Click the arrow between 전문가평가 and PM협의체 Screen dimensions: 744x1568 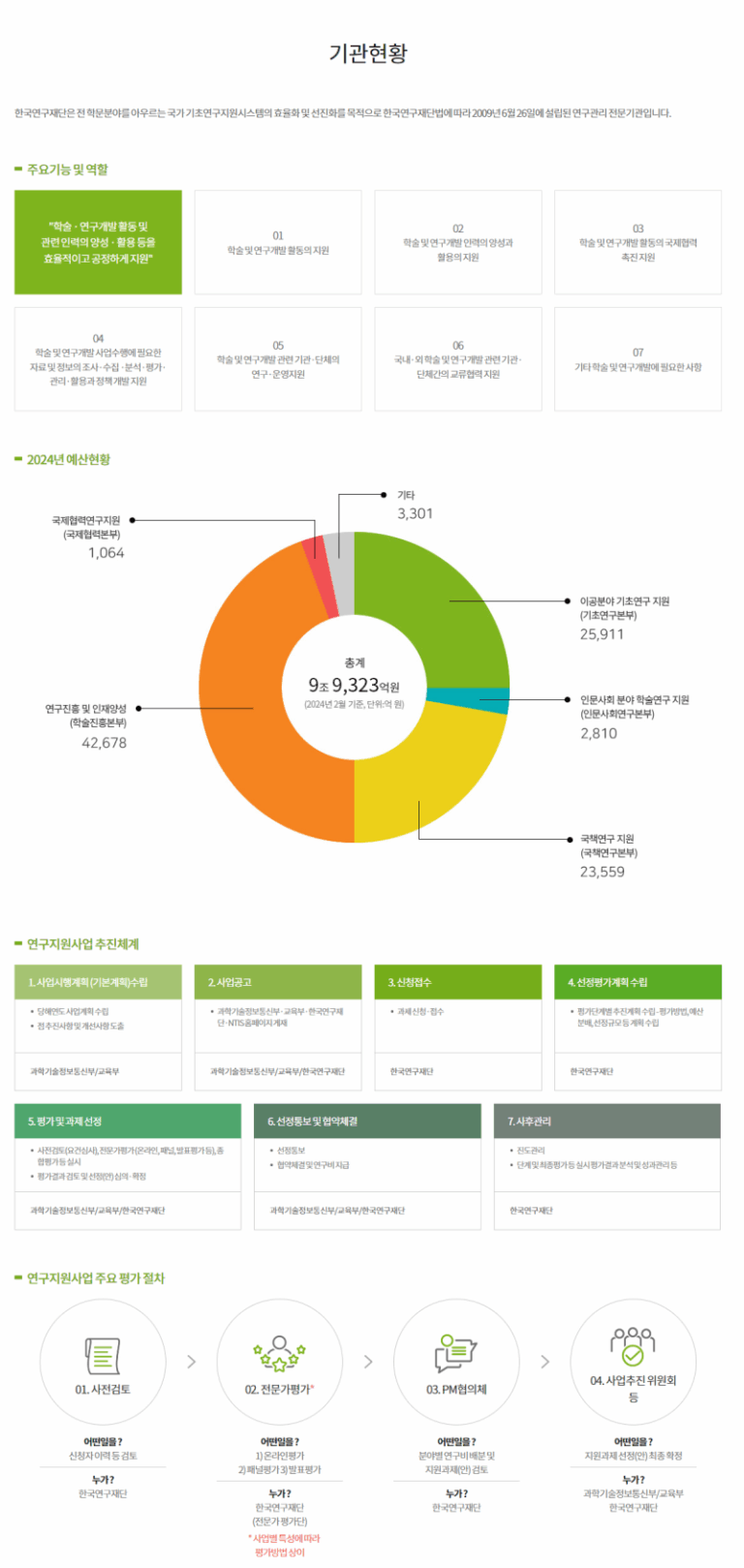[368, 1362]
